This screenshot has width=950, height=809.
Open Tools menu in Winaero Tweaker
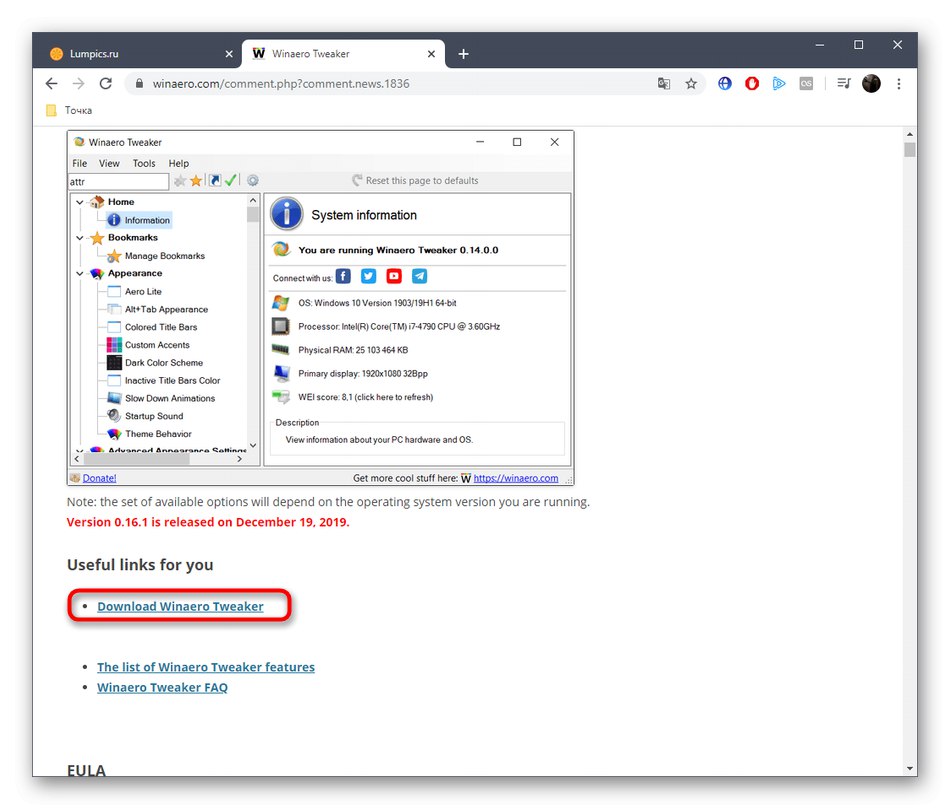144,163
